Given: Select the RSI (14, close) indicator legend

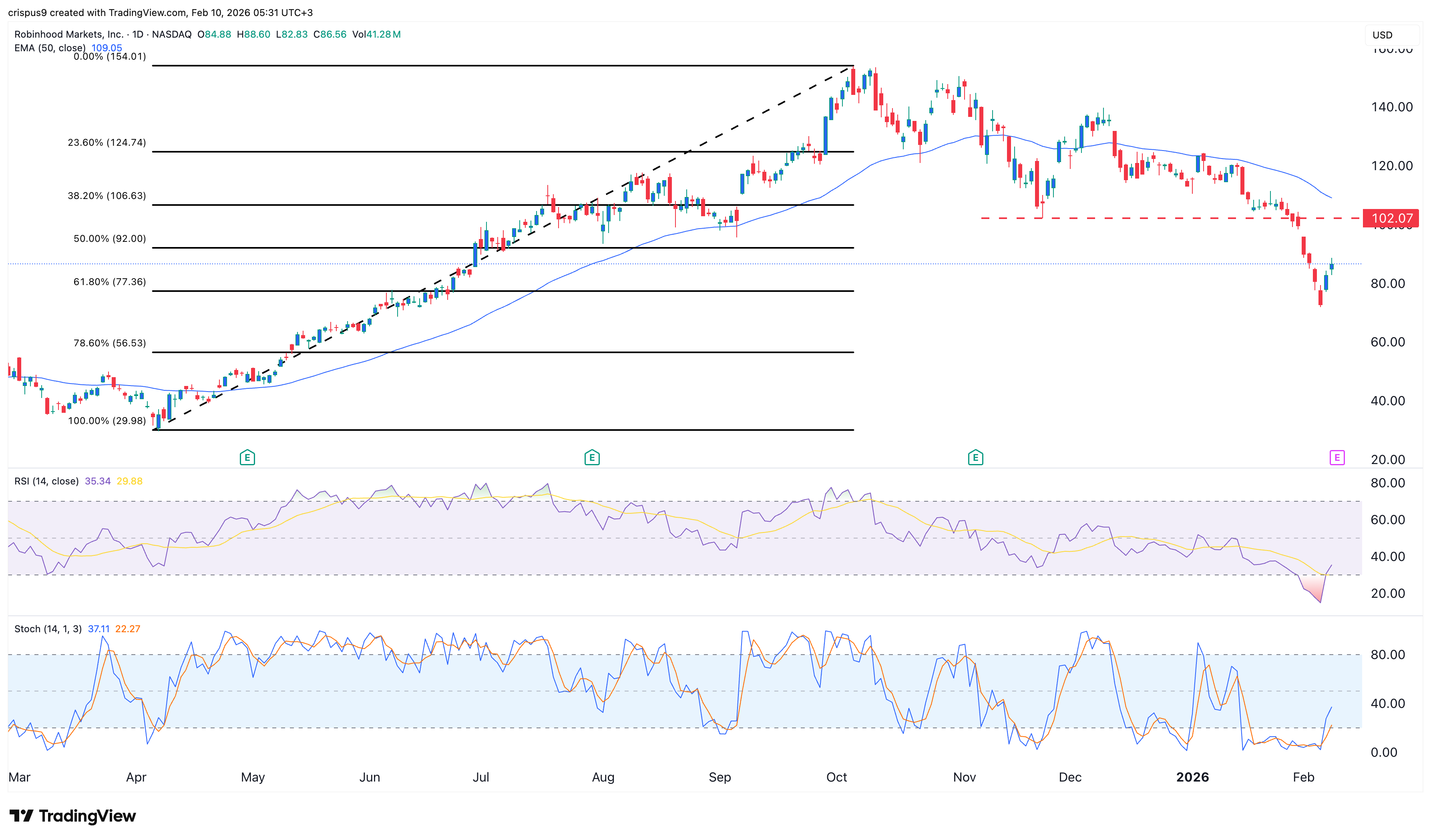Looking at the screenshot, I should [x=46, y=481].
